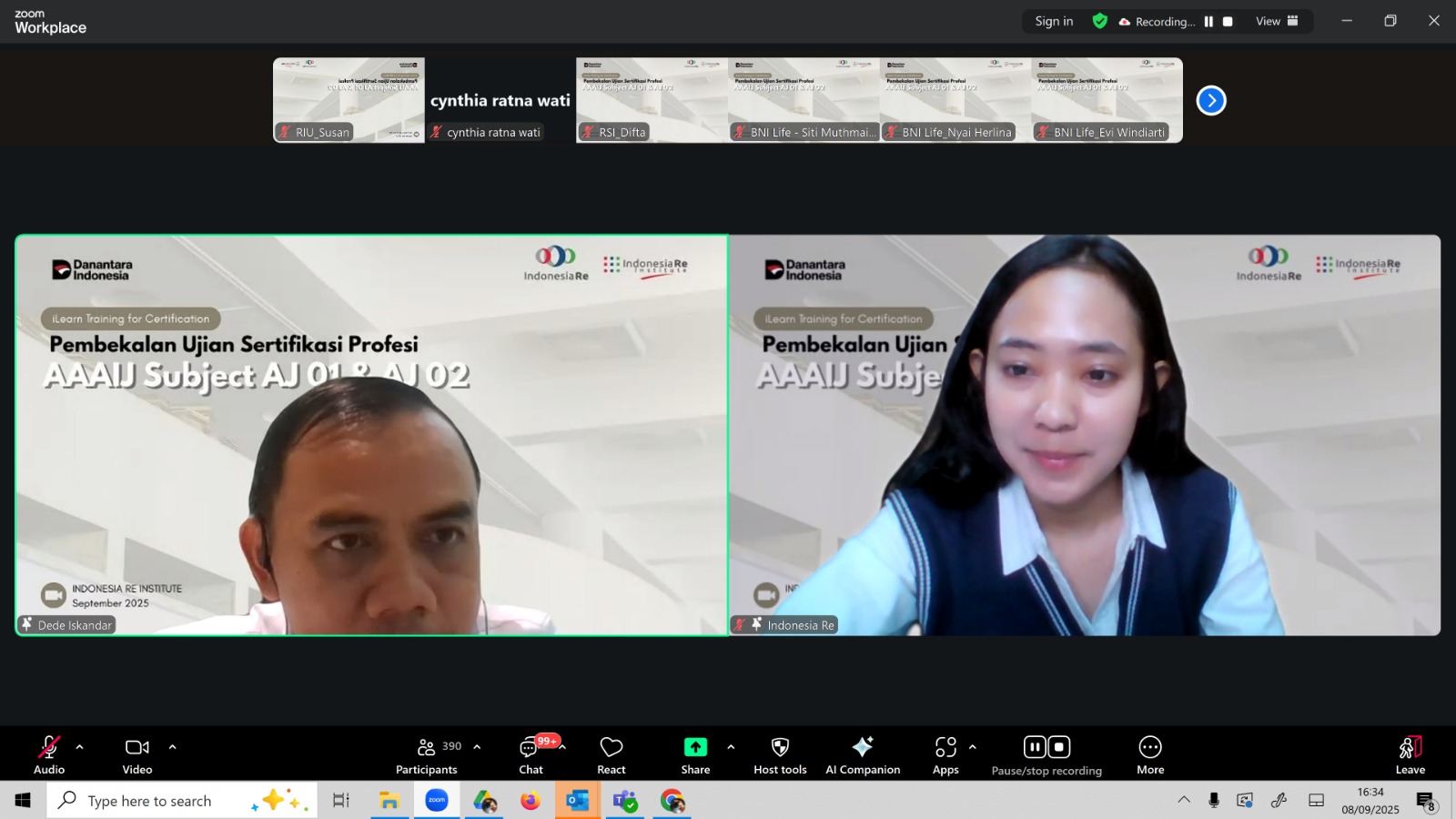Open the React emoji menu
This screenshot has height=819, width=1456.
611,754
